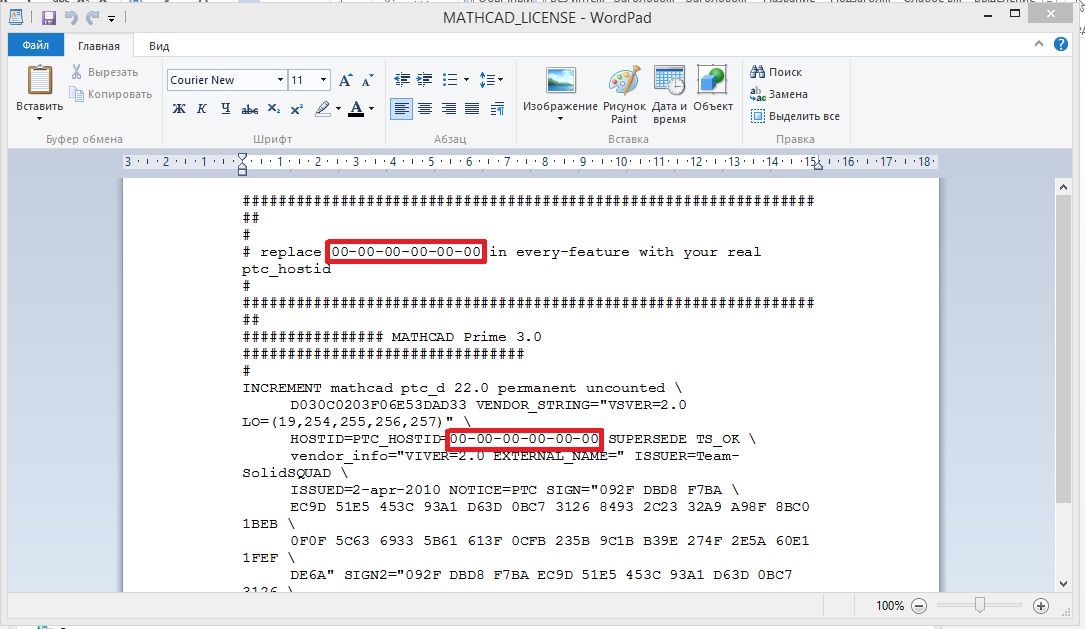Image resolution: width=1085 pixels, height=629 pixels.
Task: Click the decrease indent icon
Action: [402, 80]
